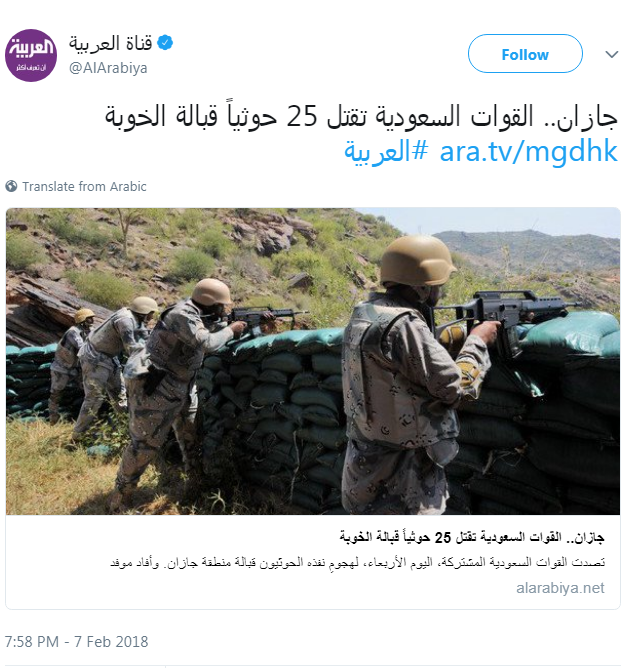Open the @AlArabiya handle link
Image resolution: width=623 pixels, height=668 pixels.
click(x=108, y=68)
